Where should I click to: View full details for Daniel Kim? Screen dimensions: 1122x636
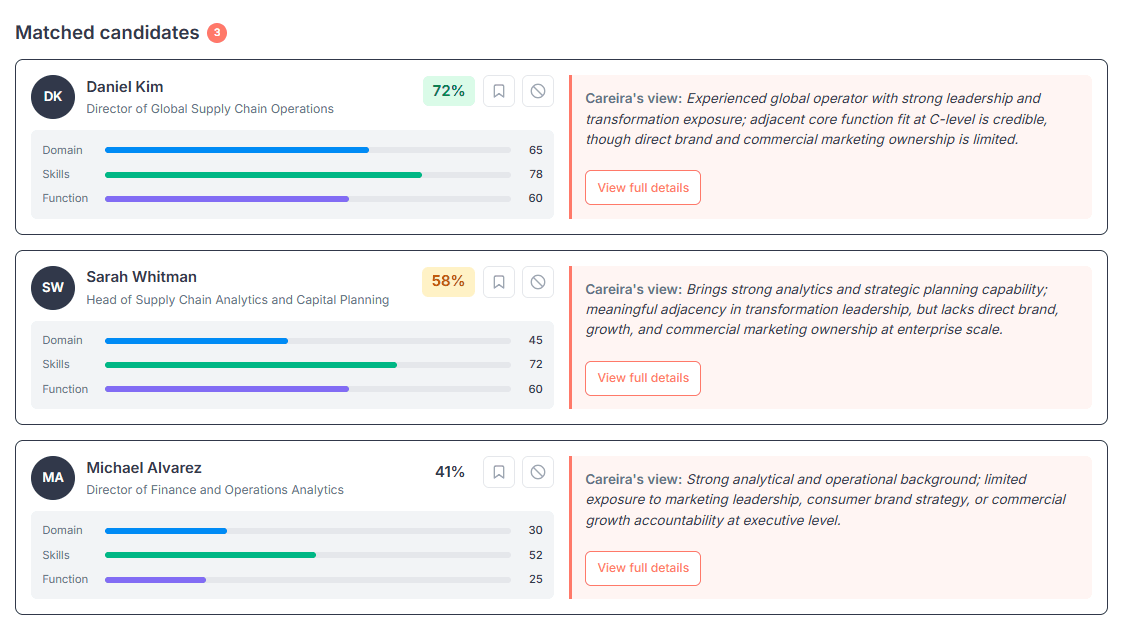(642, 187)
